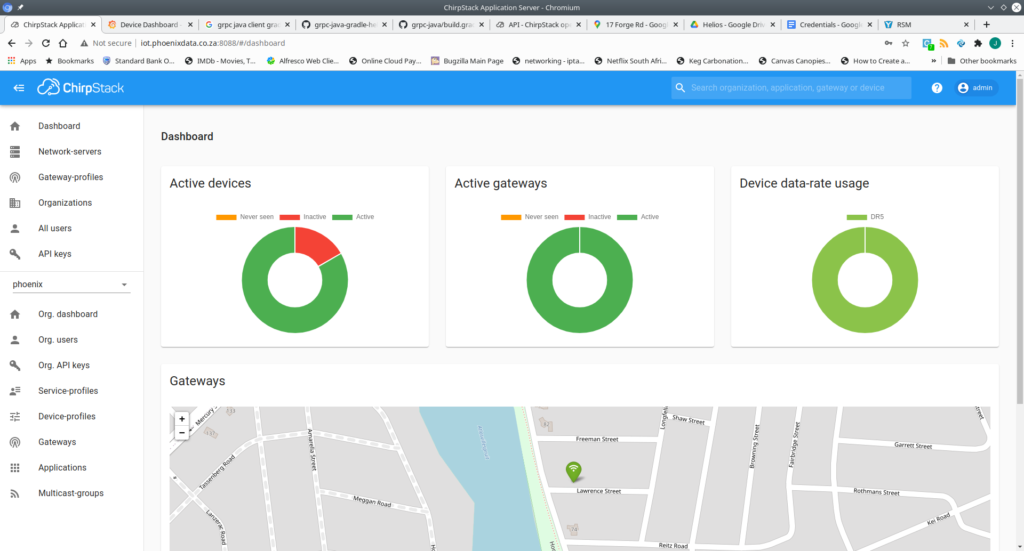Click the Network-servers icon

(15, 151)
